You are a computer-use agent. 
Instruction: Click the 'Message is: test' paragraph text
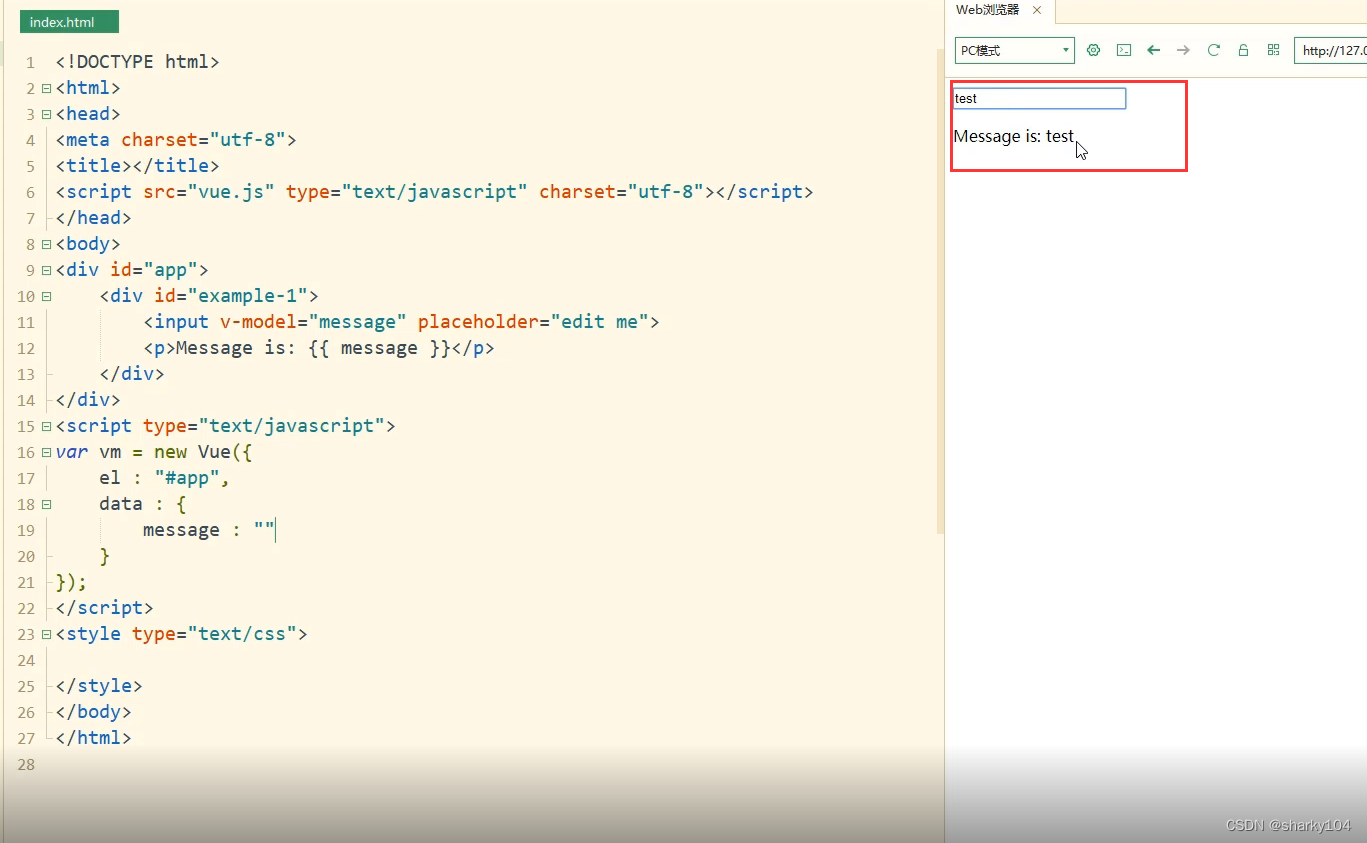point(1014,136)
